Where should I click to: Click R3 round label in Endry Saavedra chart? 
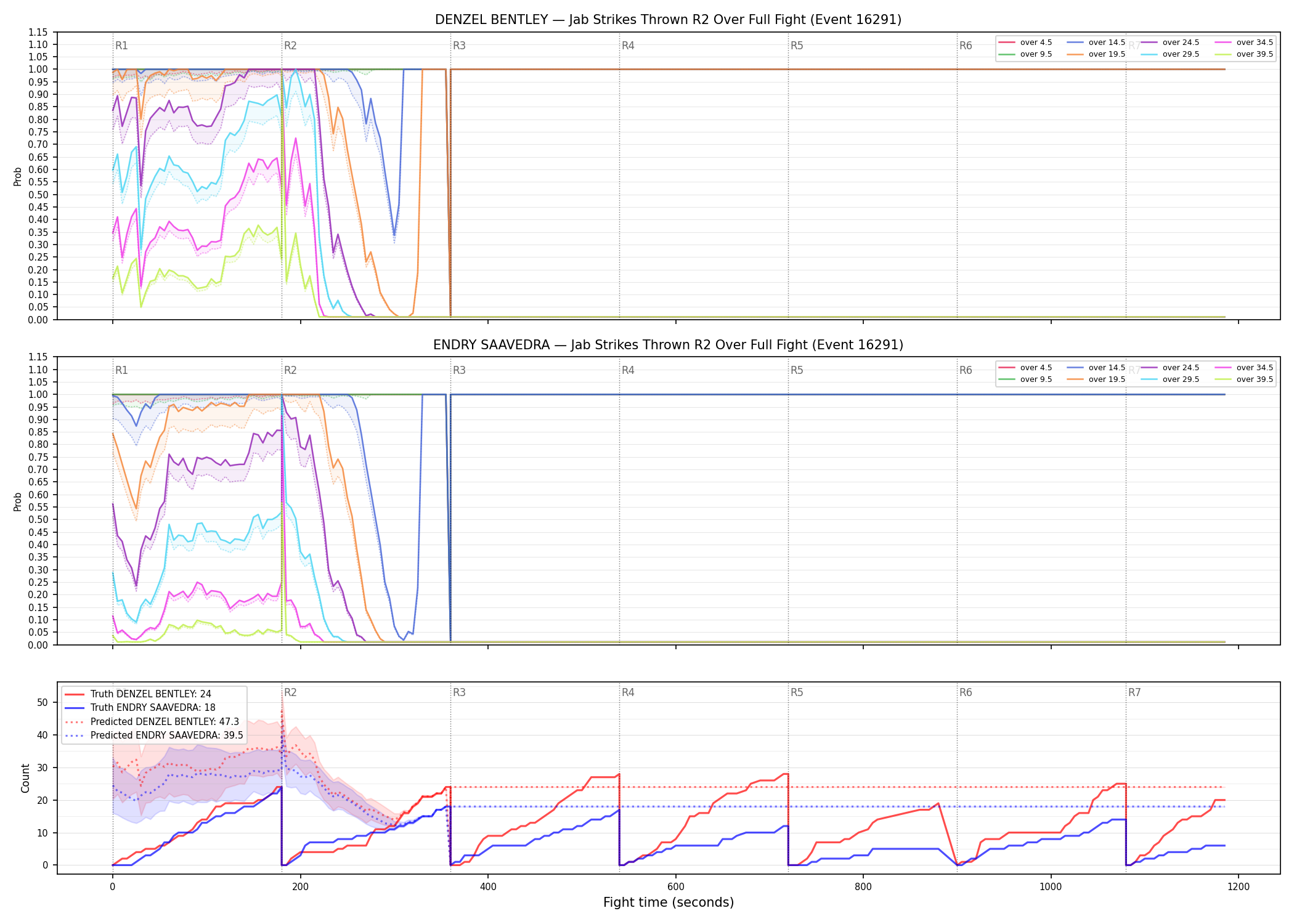tap(459, 370)
